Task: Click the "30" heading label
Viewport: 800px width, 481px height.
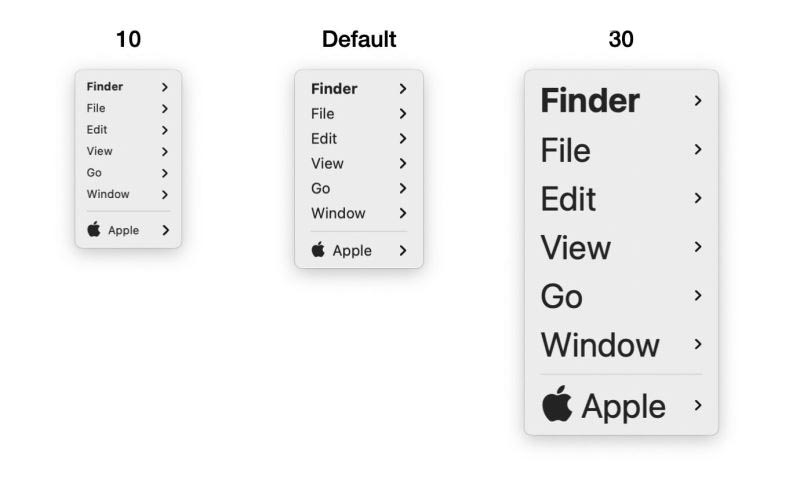Action: [621, 39]
